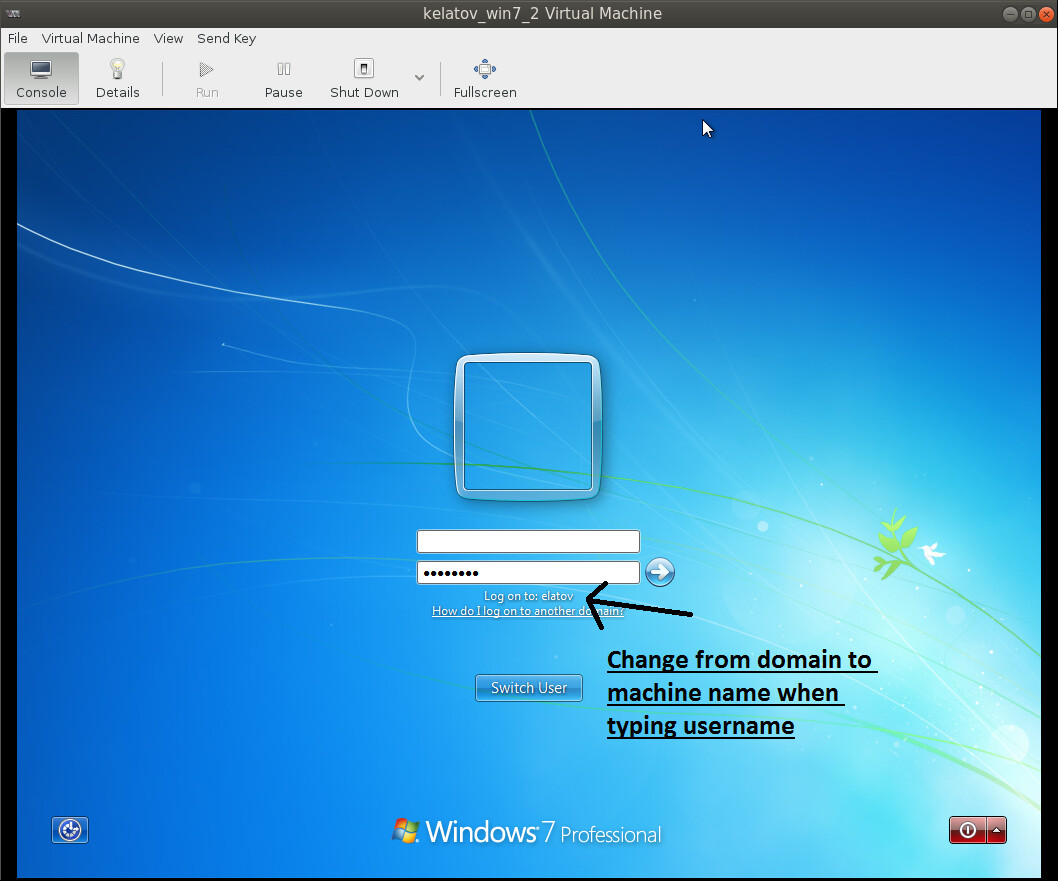1058x881 pixels.
Task: Select the filled password field
Action: point(528,572)
